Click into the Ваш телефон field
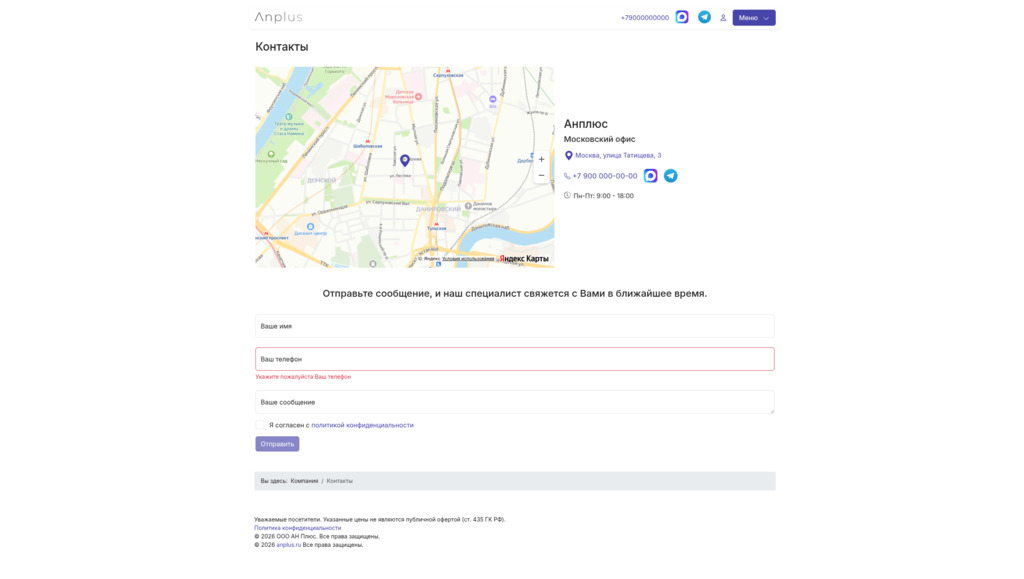Image resolution: width=1024 pixels, height=579 pixels. [x=514, y=359]
